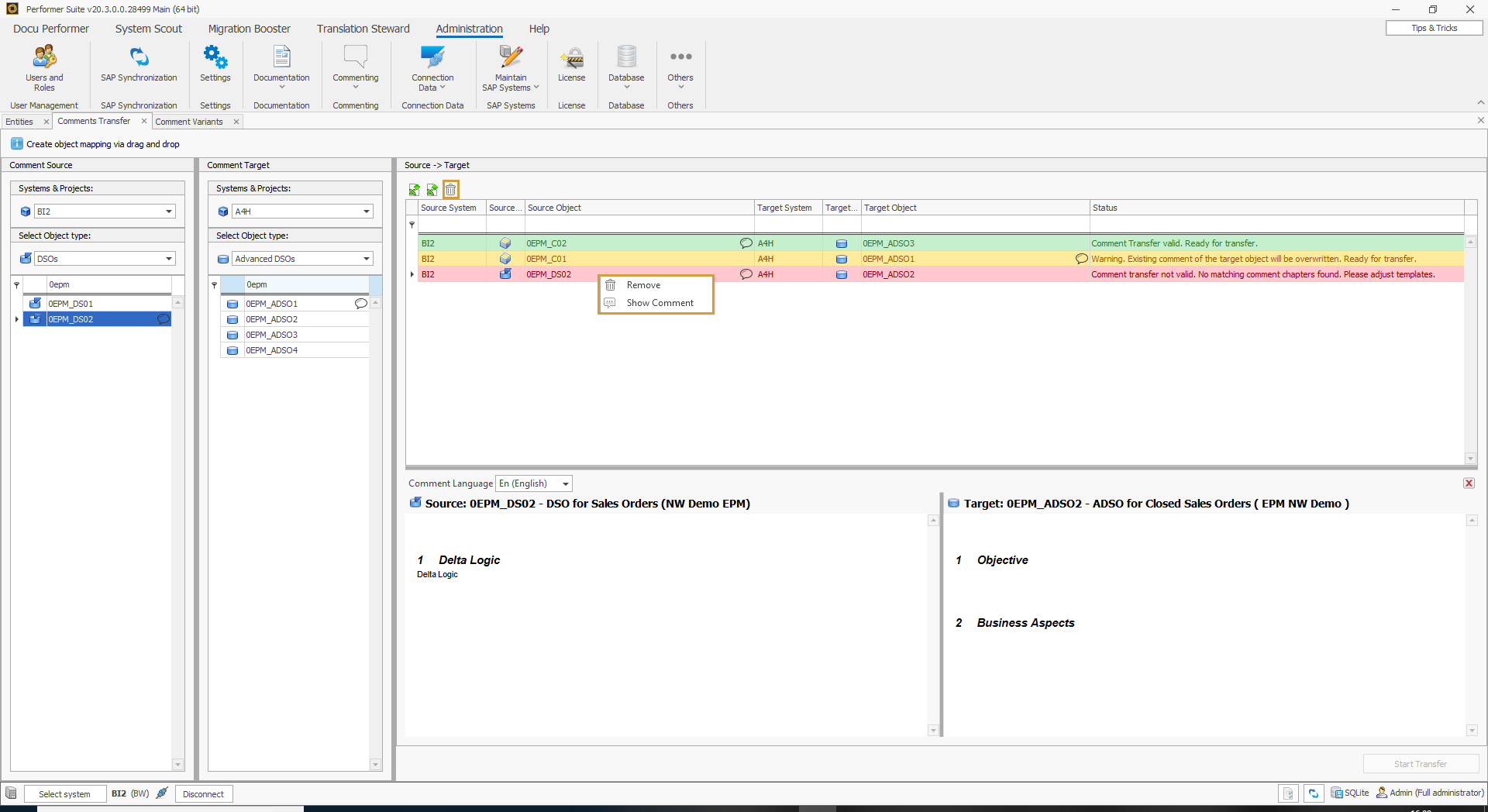Open the Comment Language dropdown
The width and height of the screenshot is (1488, 812).
click(x=564, y=483)
